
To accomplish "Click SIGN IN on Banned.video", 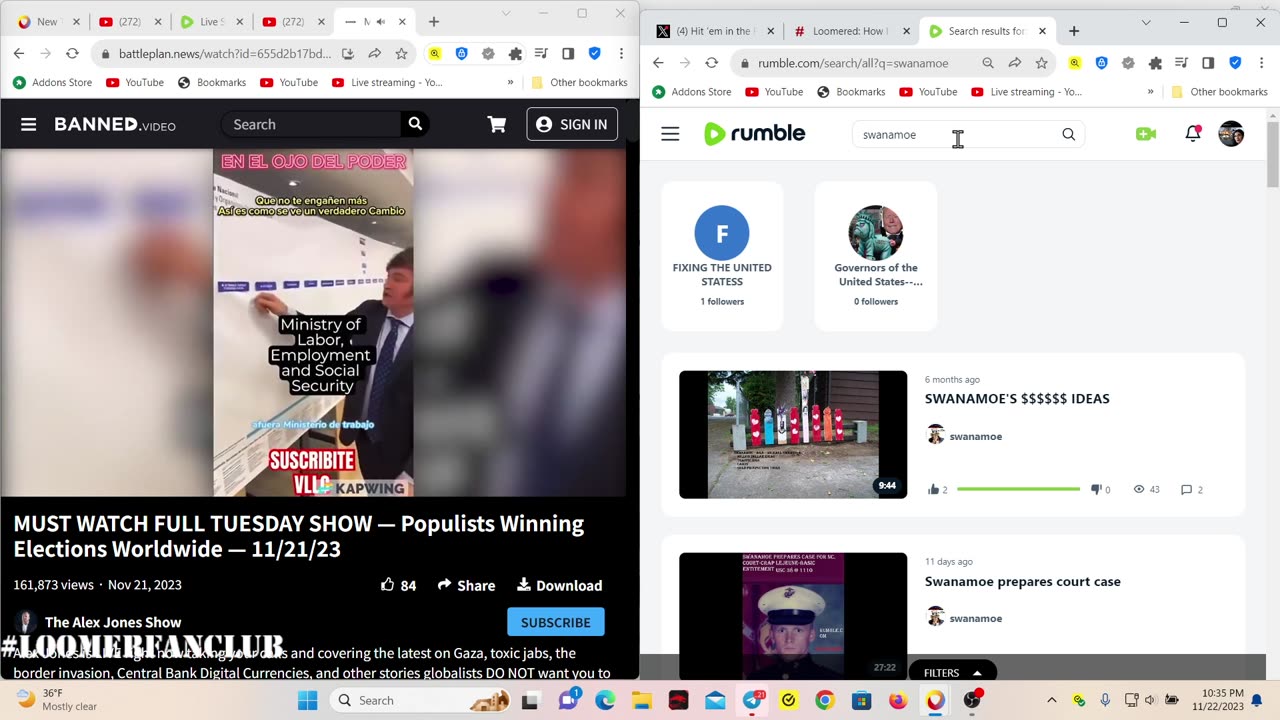I will pos(572,124).
